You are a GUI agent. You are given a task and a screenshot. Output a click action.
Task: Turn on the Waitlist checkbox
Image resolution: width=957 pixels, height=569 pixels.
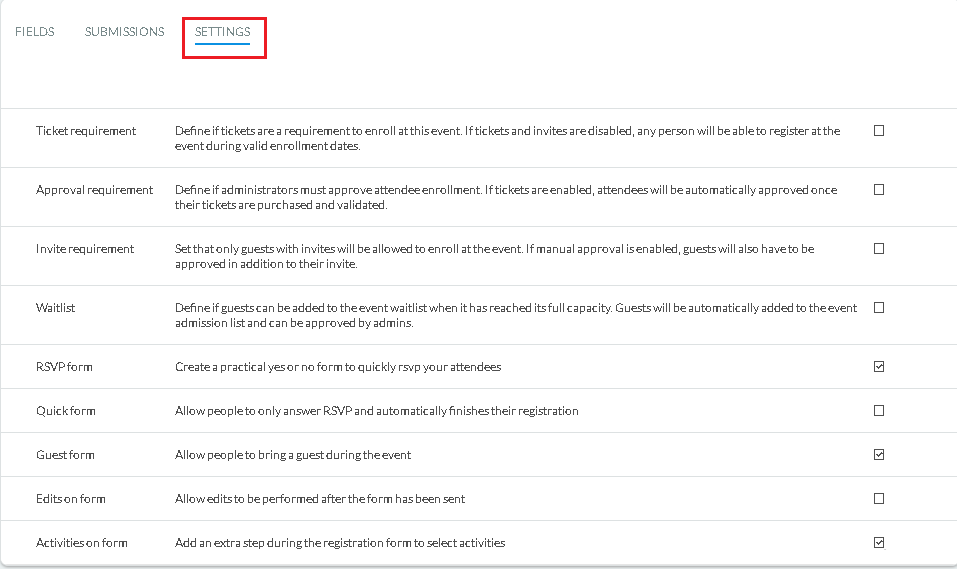879,308
